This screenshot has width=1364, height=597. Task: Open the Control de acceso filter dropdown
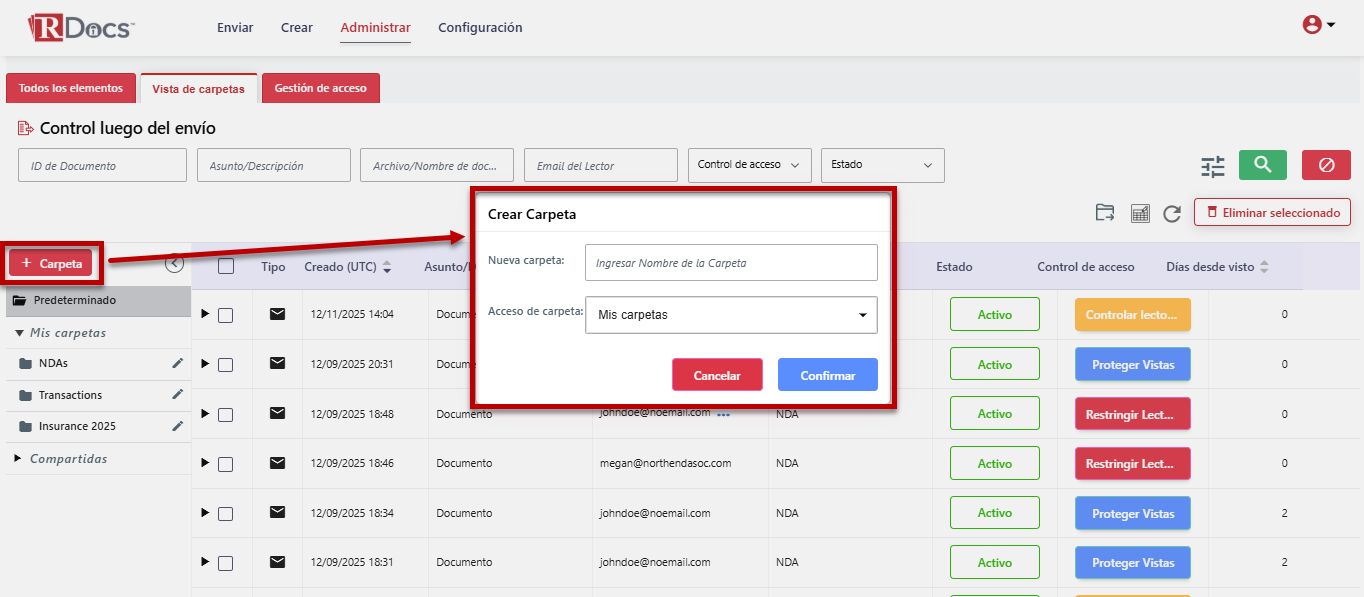coord(749,165)
